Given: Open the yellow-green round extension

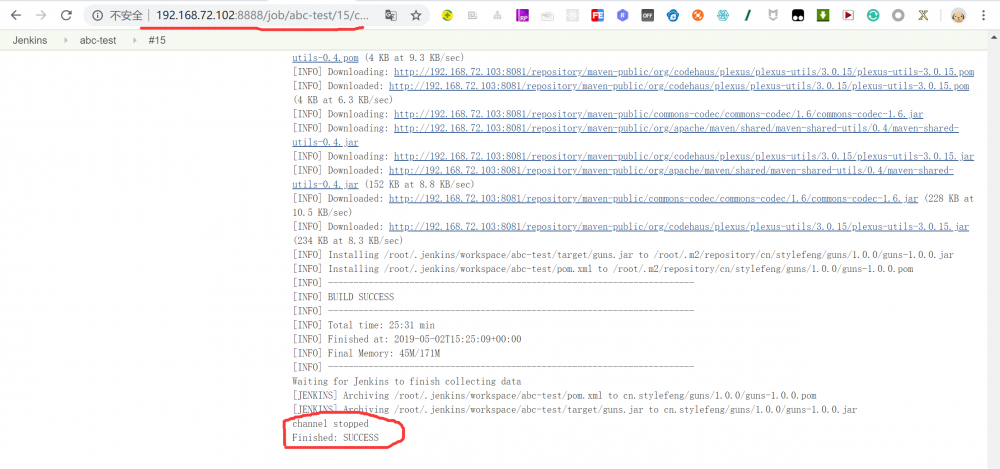Looking at the screenshot, I should click(x=448, y=15).
